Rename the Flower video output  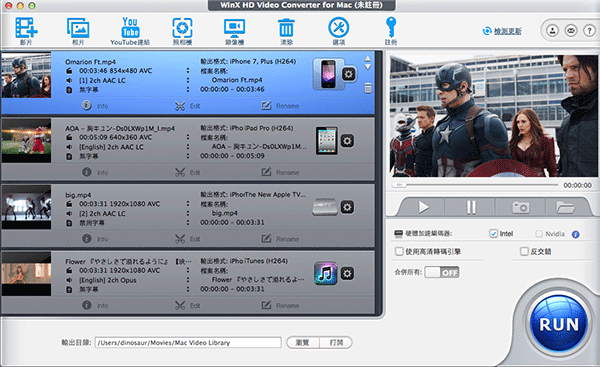click(x=280, y=305)
